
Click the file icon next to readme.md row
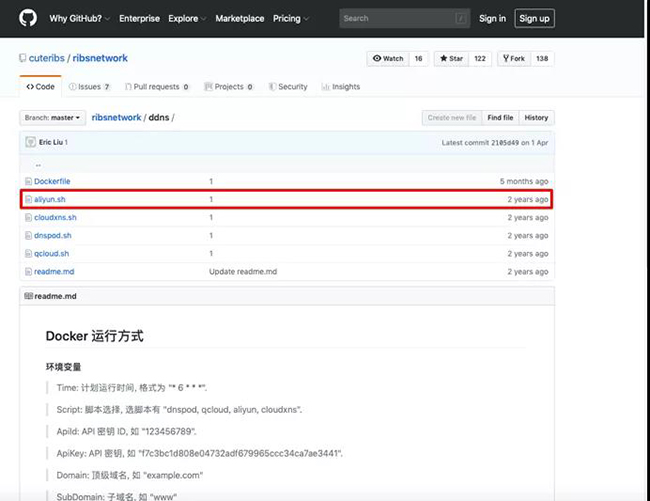28,272
